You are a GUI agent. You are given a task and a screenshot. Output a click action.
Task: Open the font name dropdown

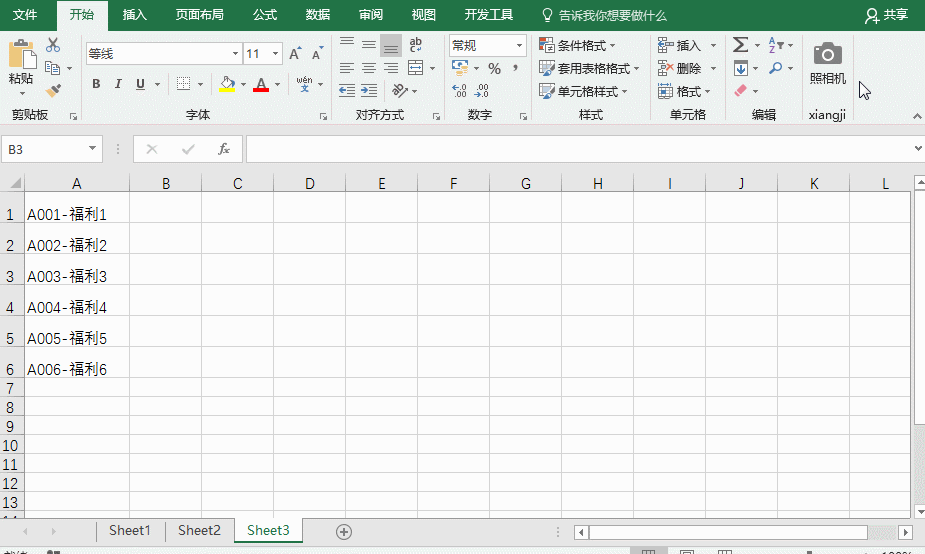point(235,54)
